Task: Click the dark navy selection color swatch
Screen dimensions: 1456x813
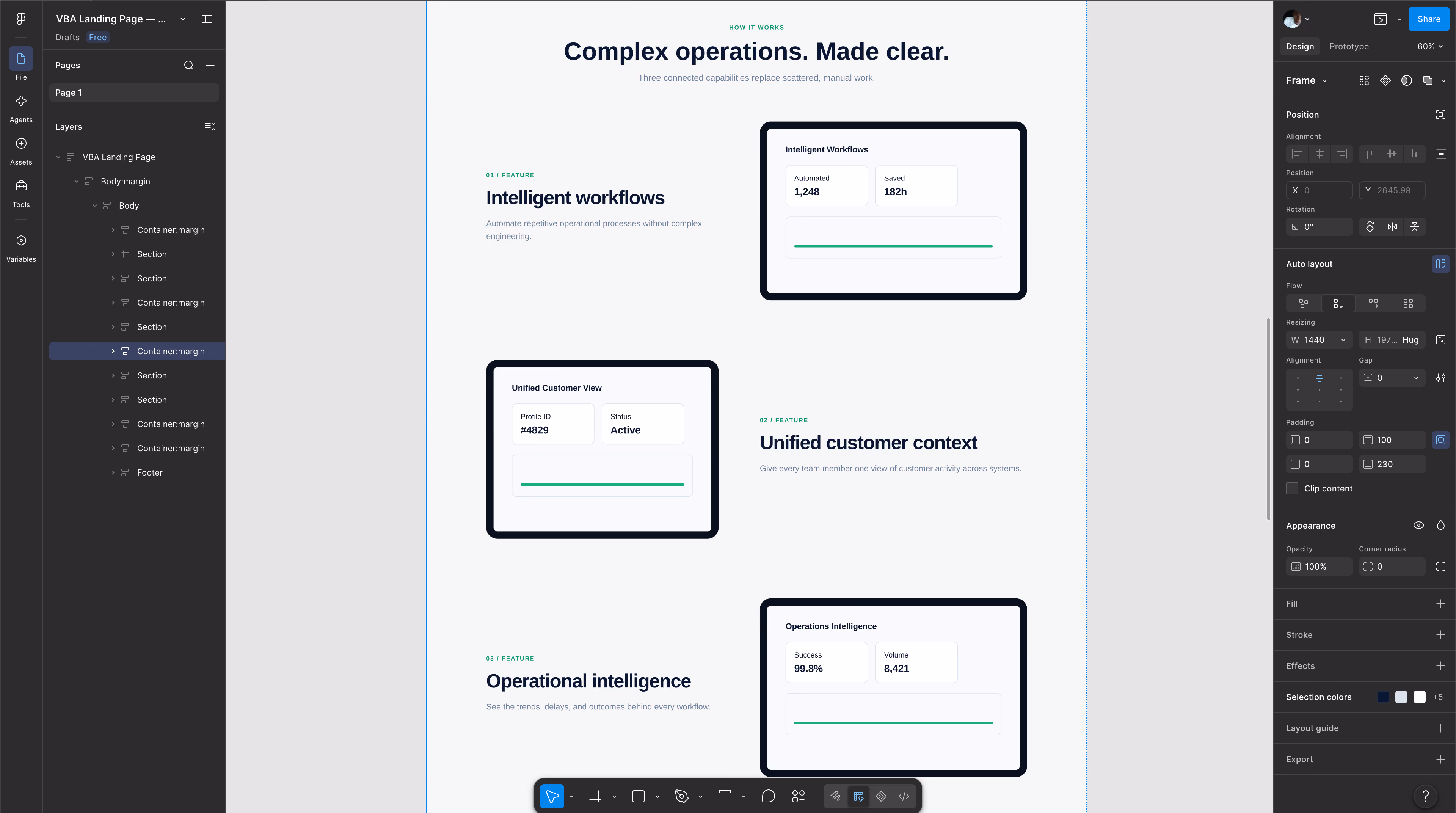Action: point(1383,697)
